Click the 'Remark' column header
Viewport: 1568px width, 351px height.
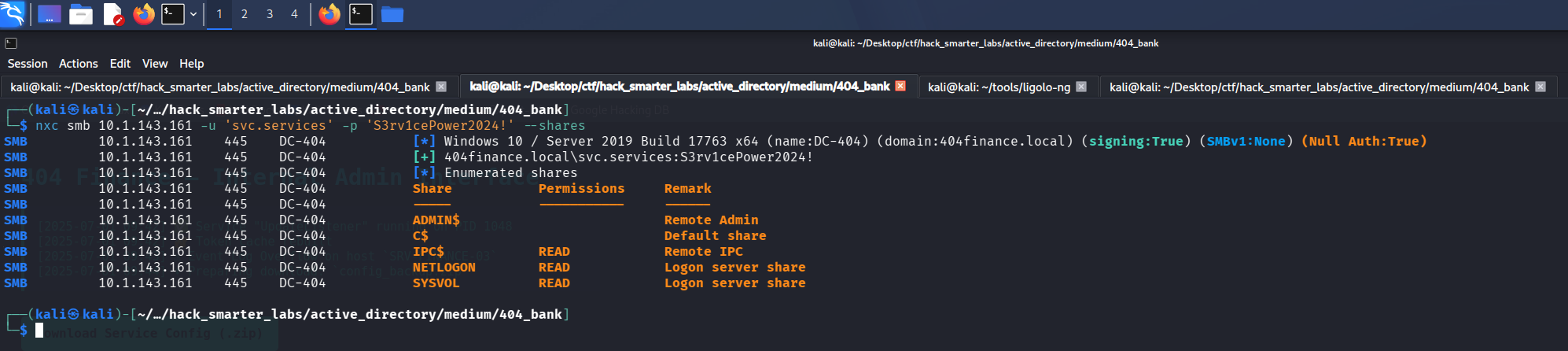coord(688,189)
